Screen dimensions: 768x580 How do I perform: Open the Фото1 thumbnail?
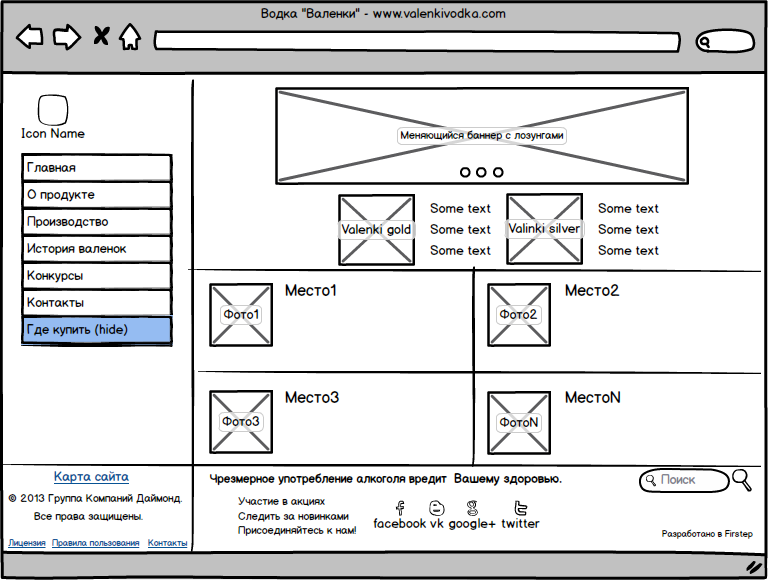(x=241, y=314)
